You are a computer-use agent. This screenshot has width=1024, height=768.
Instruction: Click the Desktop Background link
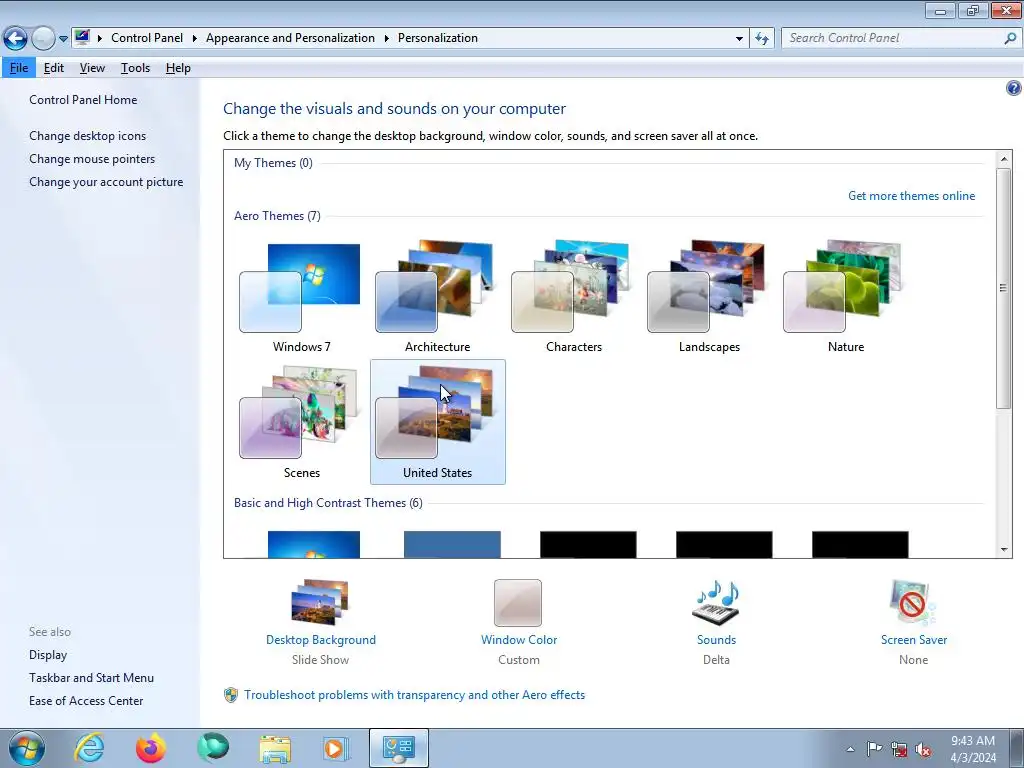[321, 640]
